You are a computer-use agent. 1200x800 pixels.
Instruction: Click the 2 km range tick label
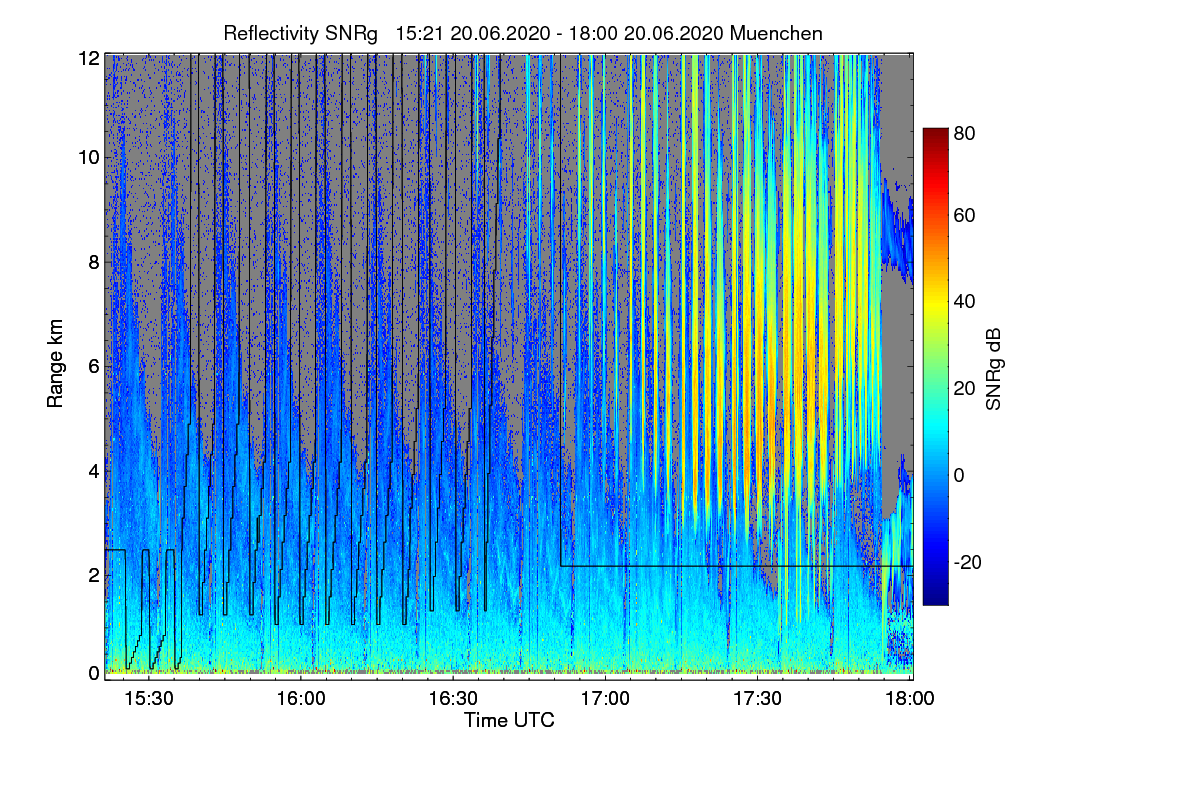click(93, 575)
